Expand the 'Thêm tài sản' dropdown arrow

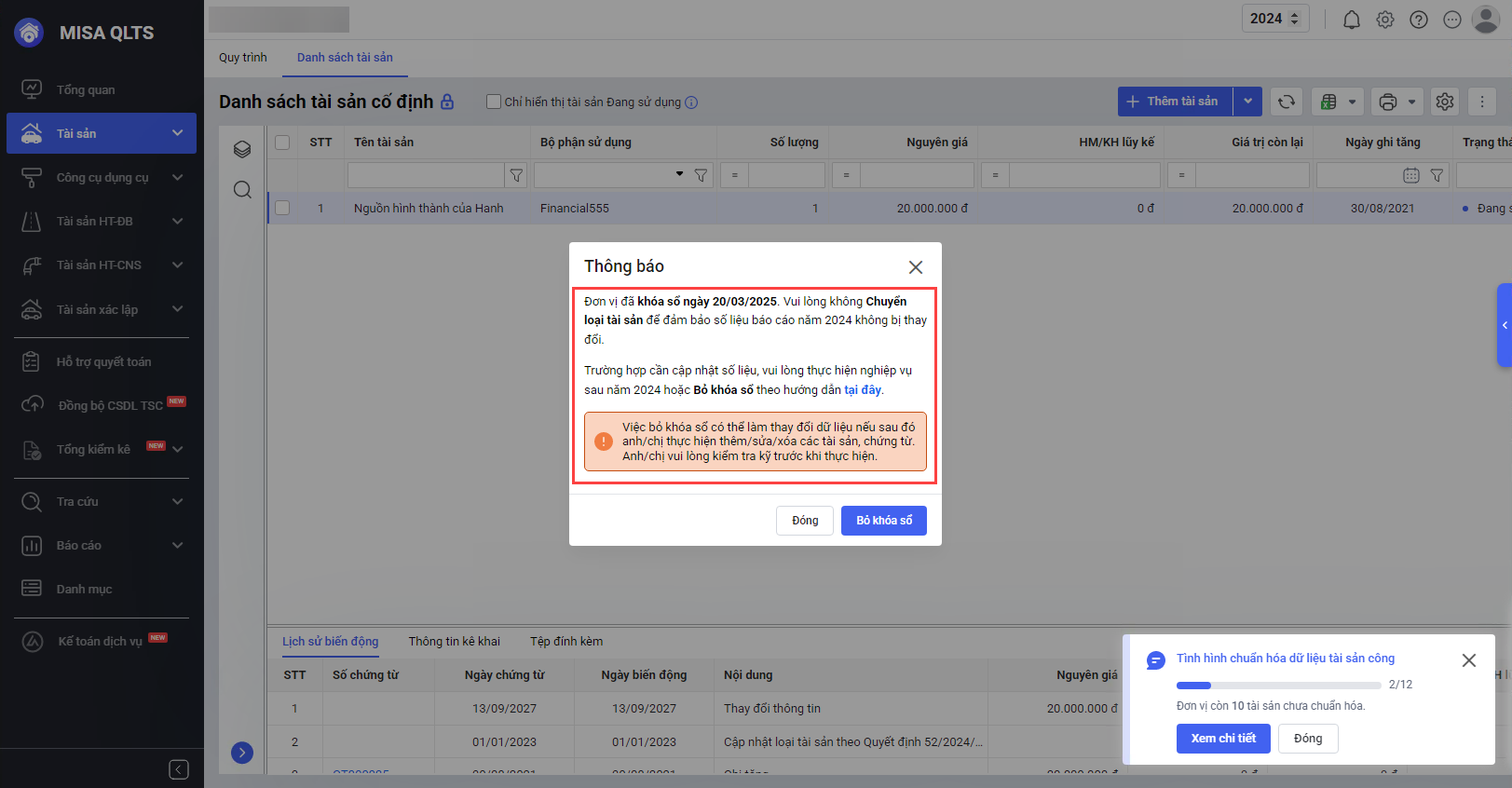(x=1247, y=102)
